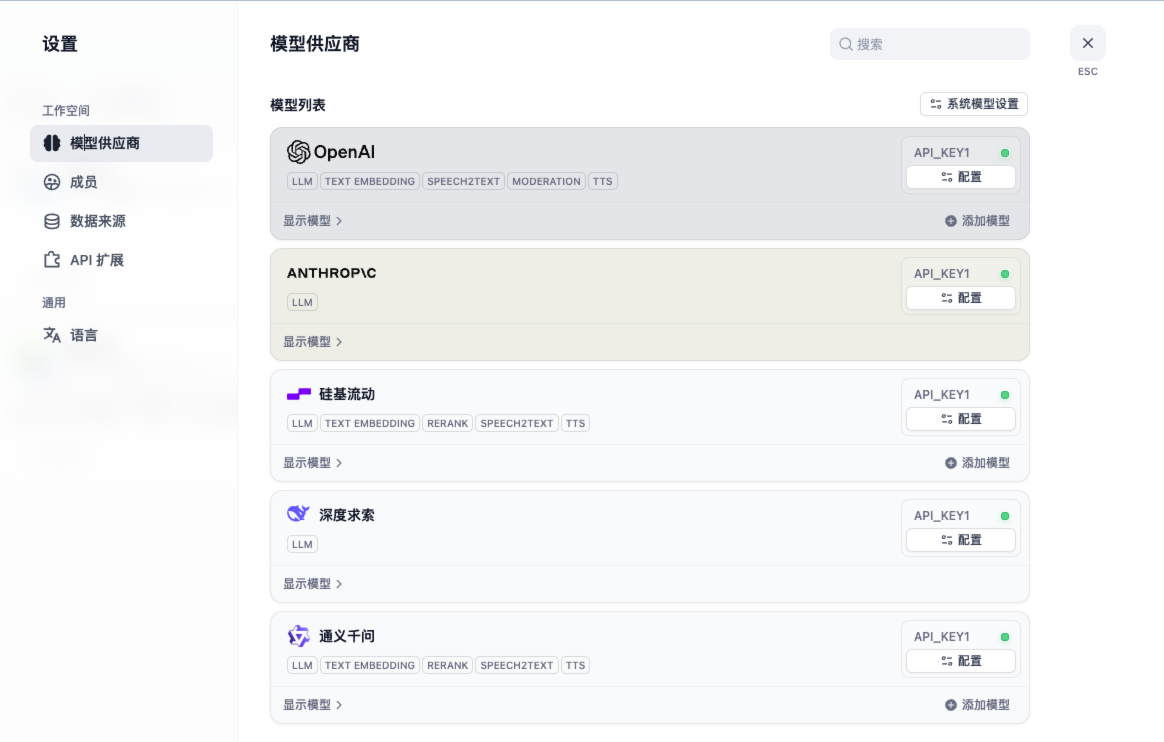1164x742 pixels.
Task: Click the RERANK tag on 硅基流动
Action: coord(448,423)
